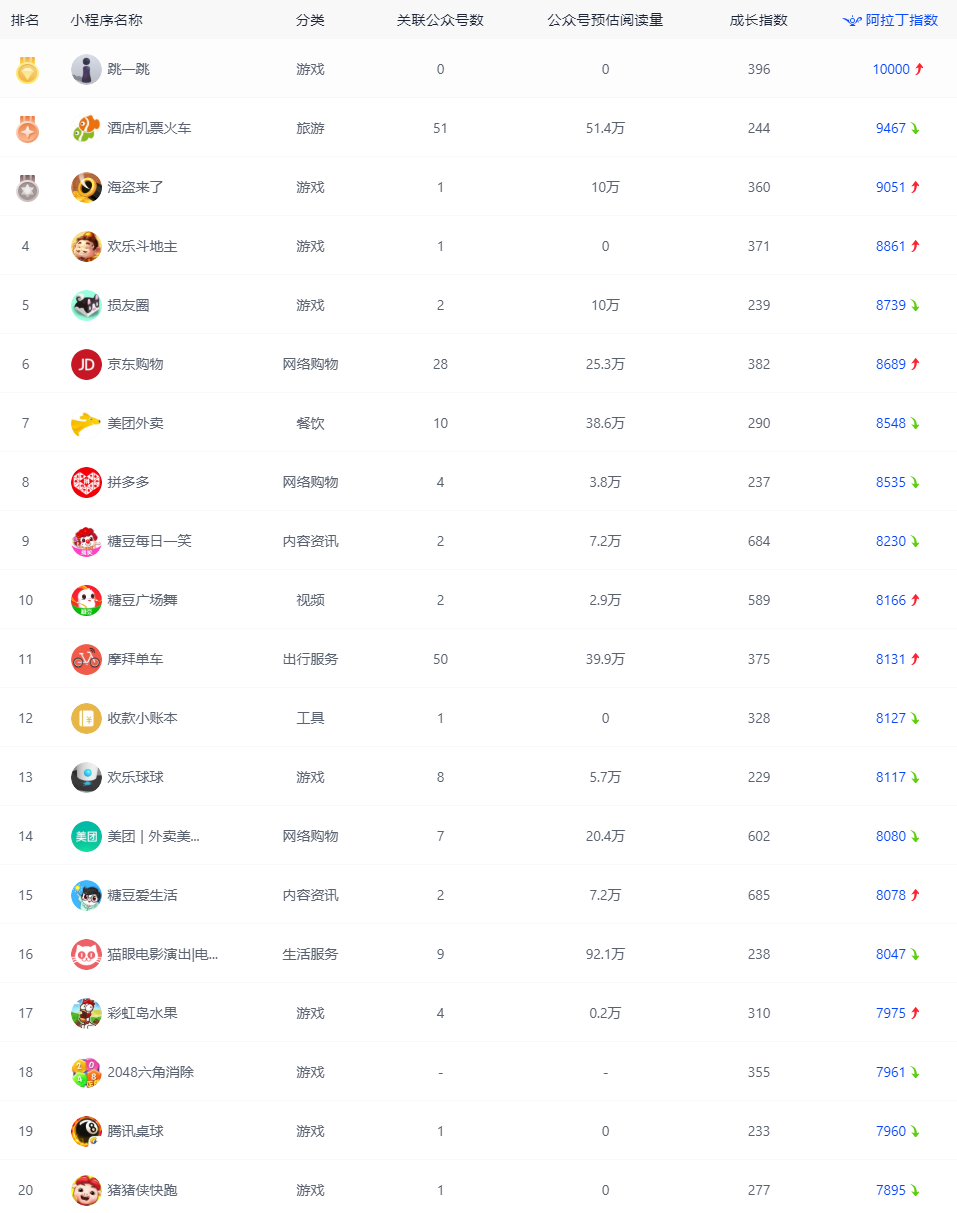Click the 收款小账本 ledger icon
Image resolution: width=957 pixels, height=1213 pixels.
[x=86, y=718]
